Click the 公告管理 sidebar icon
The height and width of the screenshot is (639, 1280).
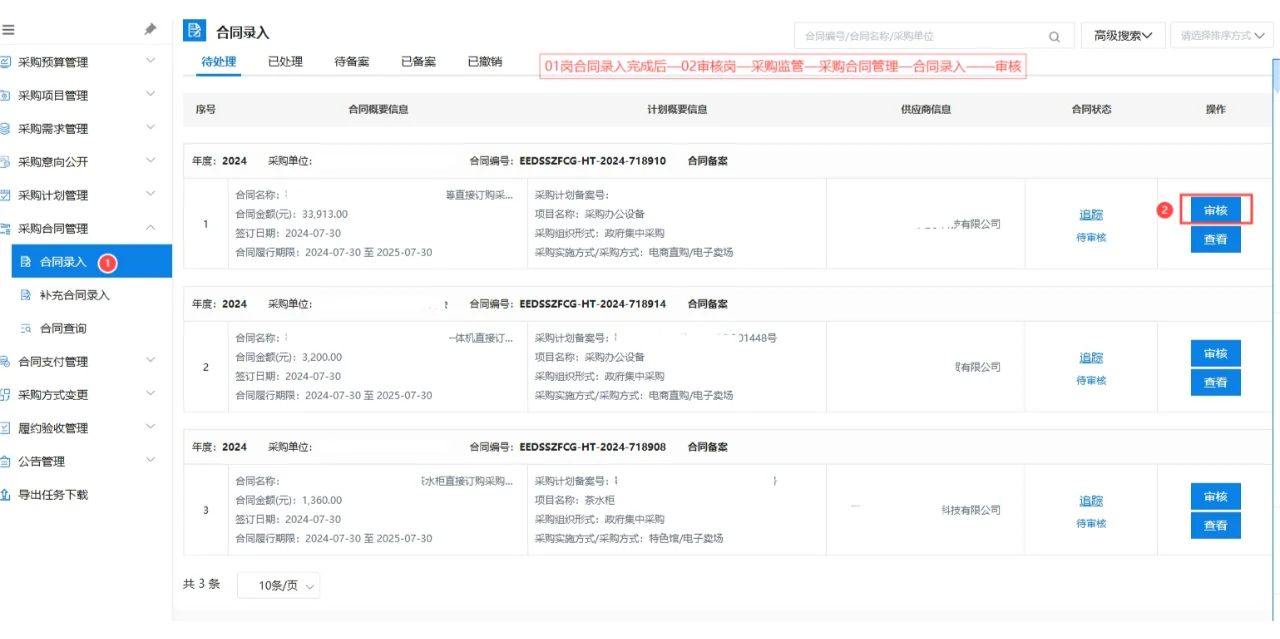point(6,461)
